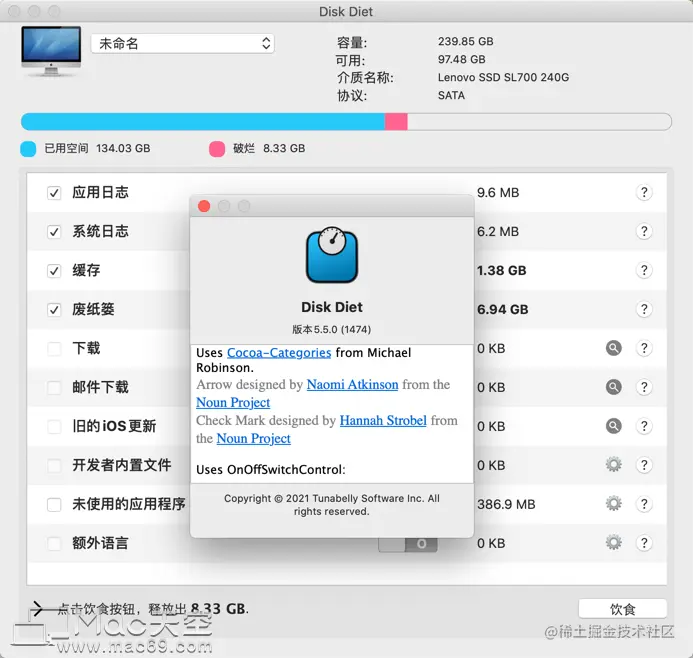Click the help icon for 未使用的应用程序 row
693x658 pixels.
[x=644, y=504]
